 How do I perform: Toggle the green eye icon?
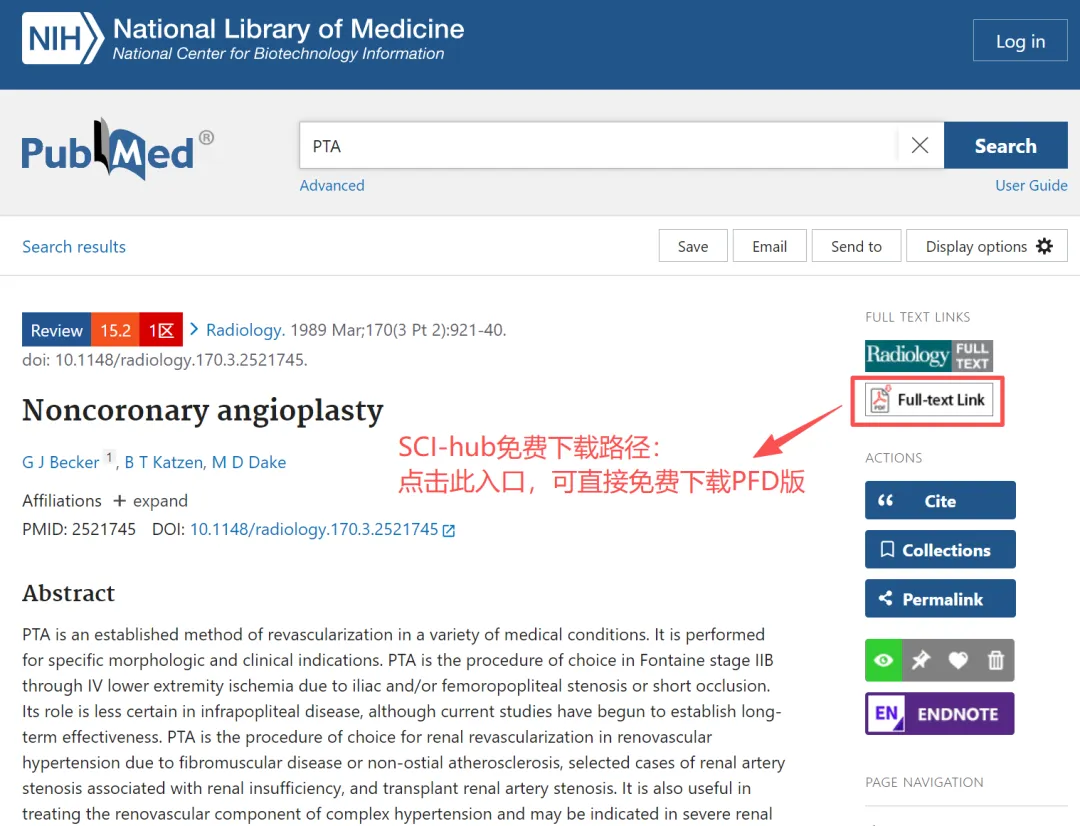coord(884,660)
